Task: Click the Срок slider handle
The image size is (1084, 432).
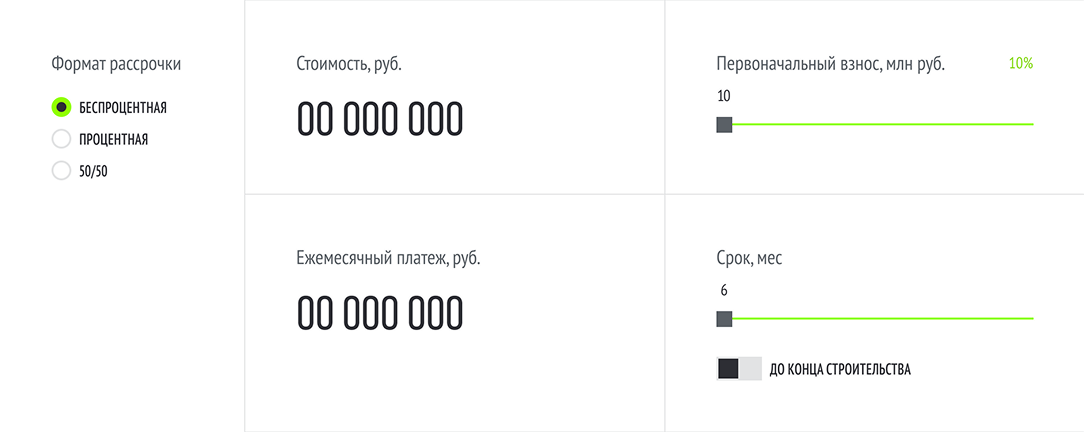Action: 725,319
